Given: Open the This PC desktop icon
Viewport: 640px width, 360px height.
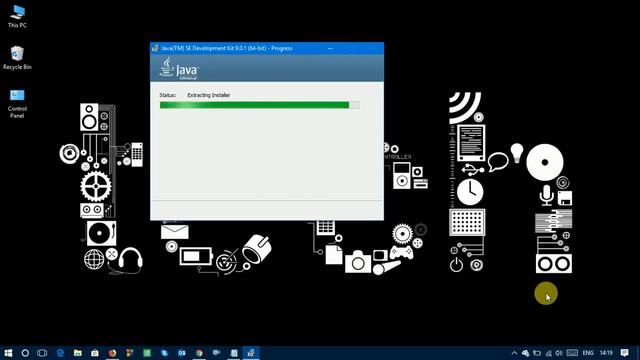Looking at the screenshot, I should (17, 16).
